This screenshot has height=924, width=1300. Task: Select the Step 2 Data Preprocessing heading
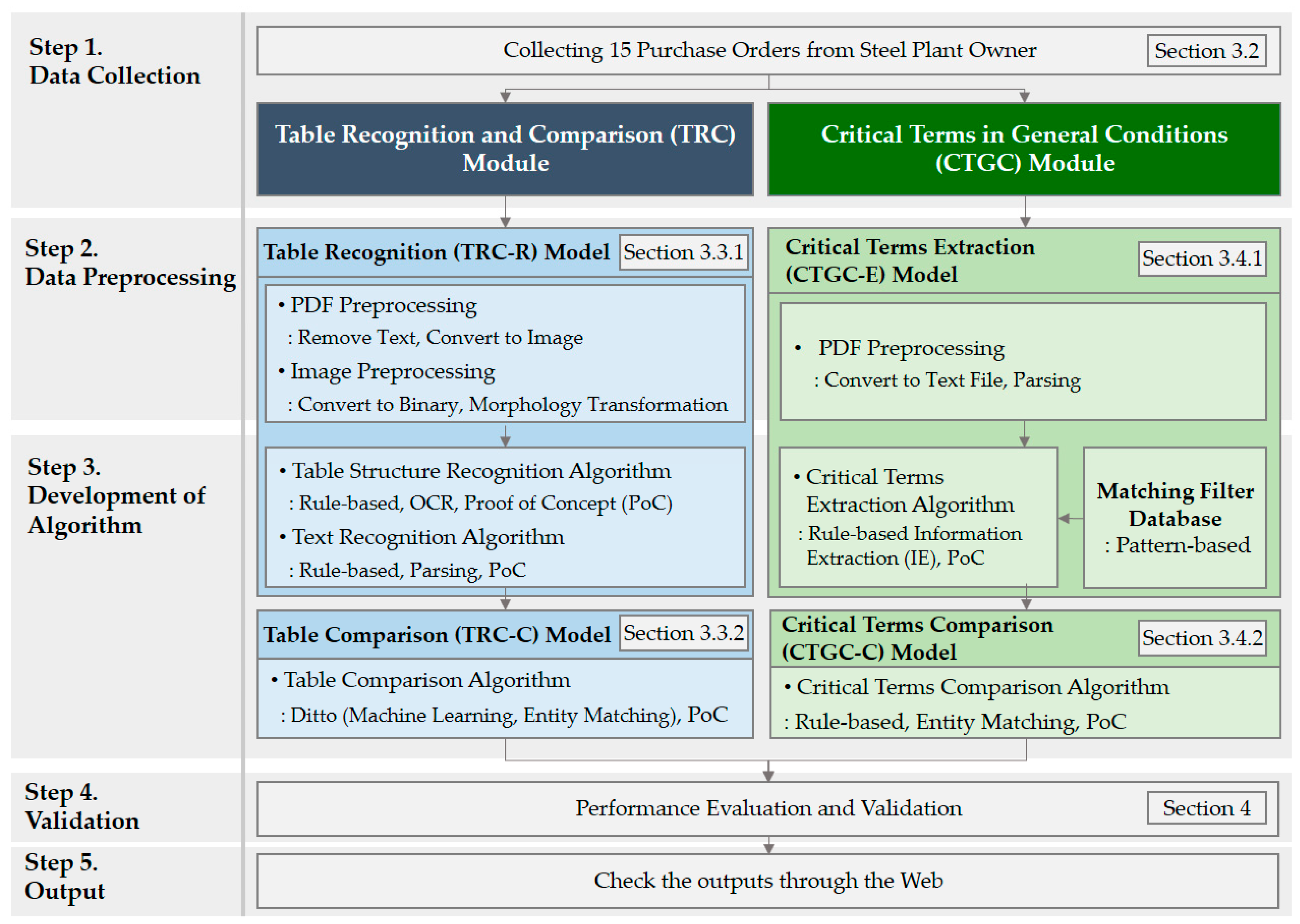(130, 263)
